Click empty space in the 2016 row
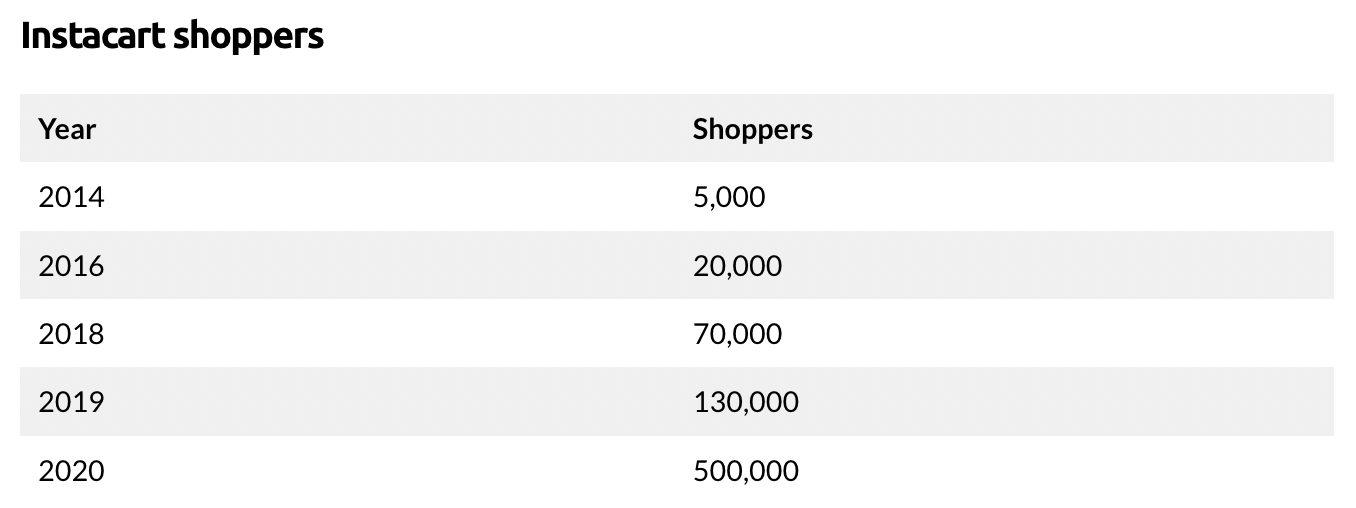This screenshot has width=1356, height=508. 400,266
